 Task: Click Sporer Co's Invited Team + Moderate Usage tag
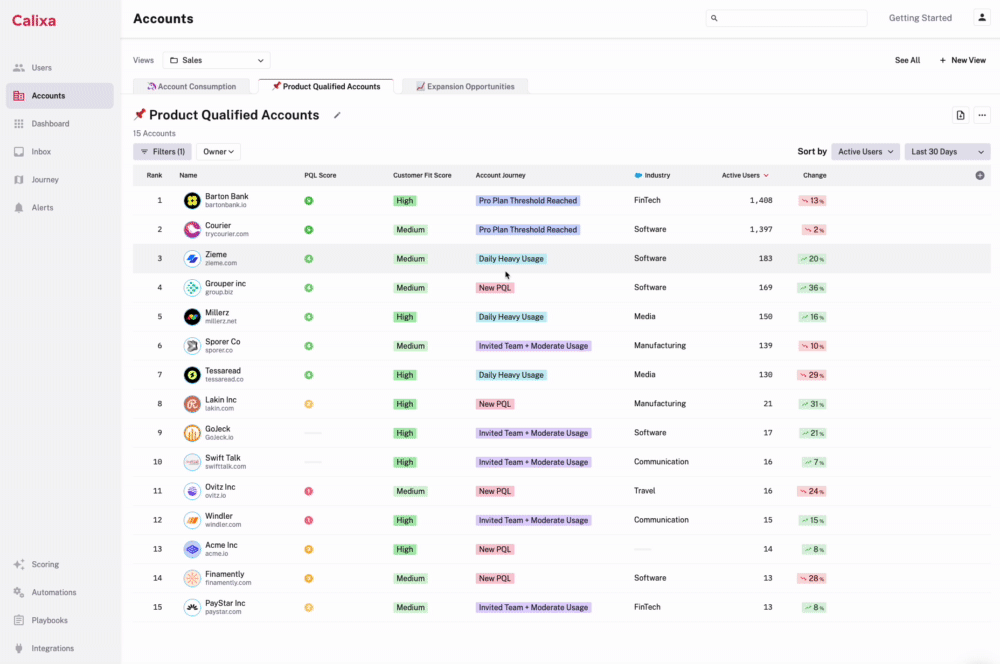pos(533,346)
